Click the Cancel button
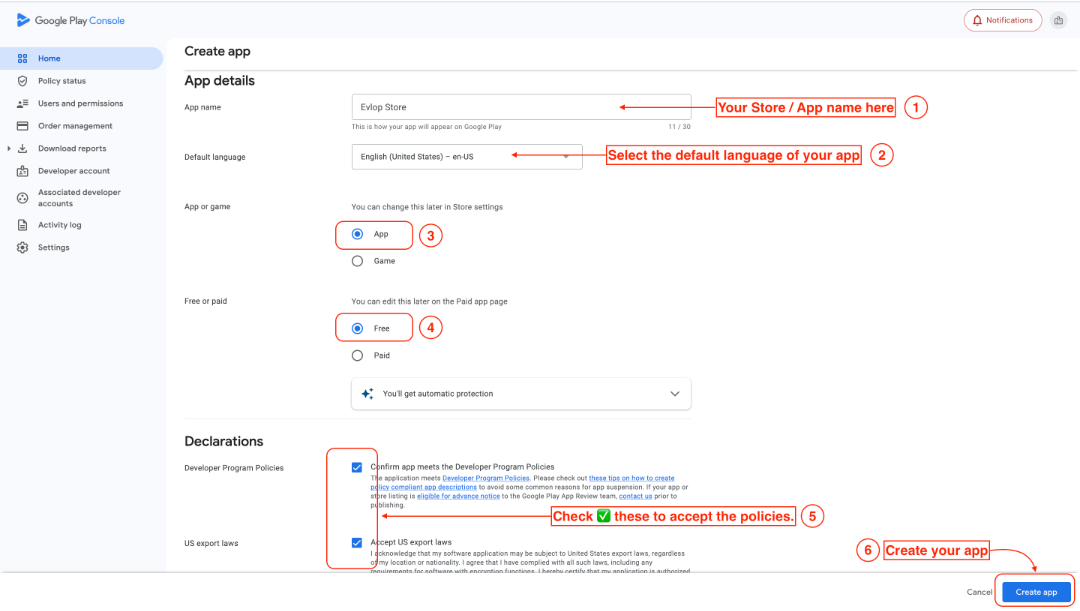The width and height of the screenshot is (1080, 611). click(x=979, y=592)
